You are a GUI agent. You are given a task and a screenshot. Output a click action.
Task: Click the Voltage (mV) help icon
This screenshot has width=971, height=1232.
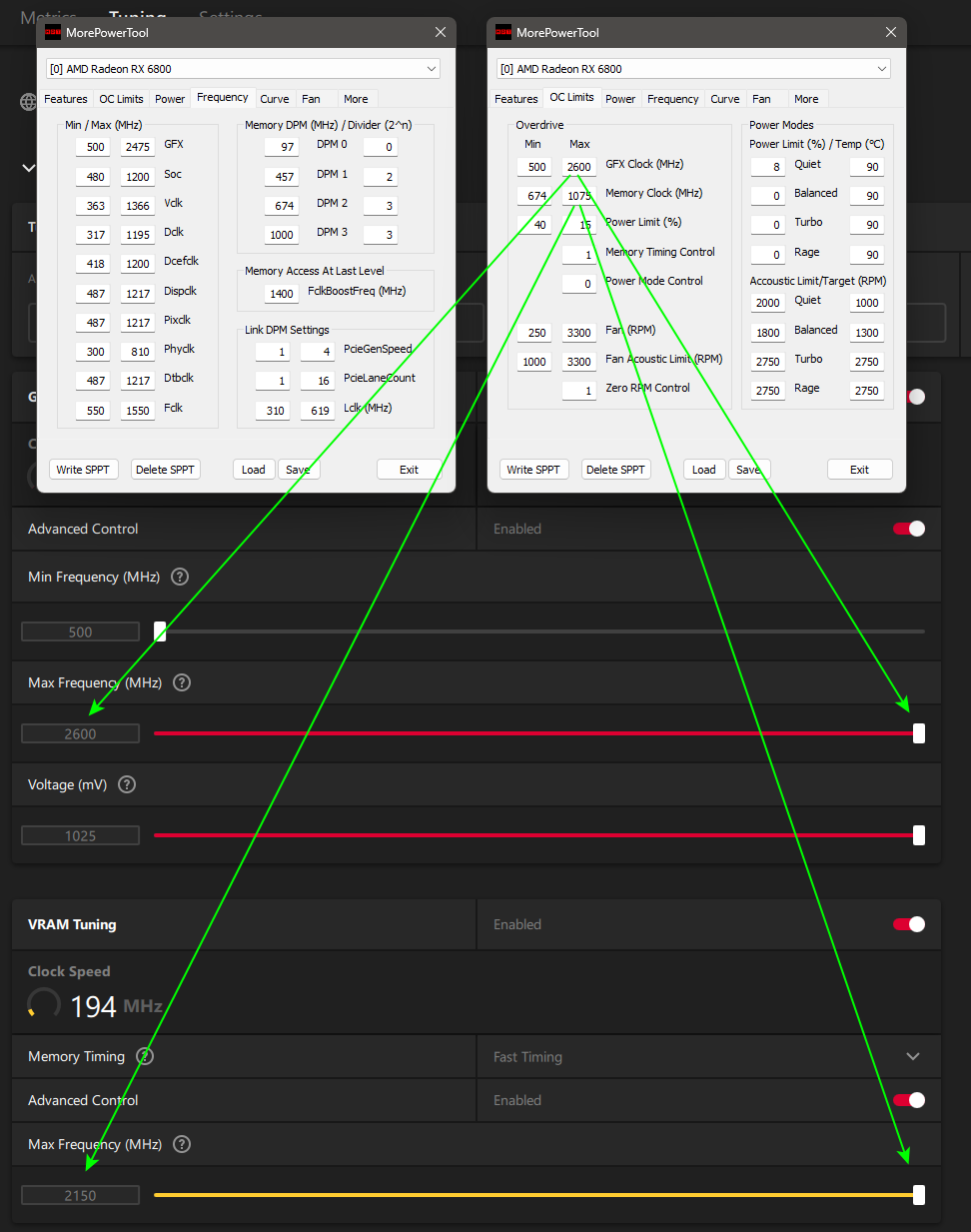pyautogui.click(x=127, y=784)
